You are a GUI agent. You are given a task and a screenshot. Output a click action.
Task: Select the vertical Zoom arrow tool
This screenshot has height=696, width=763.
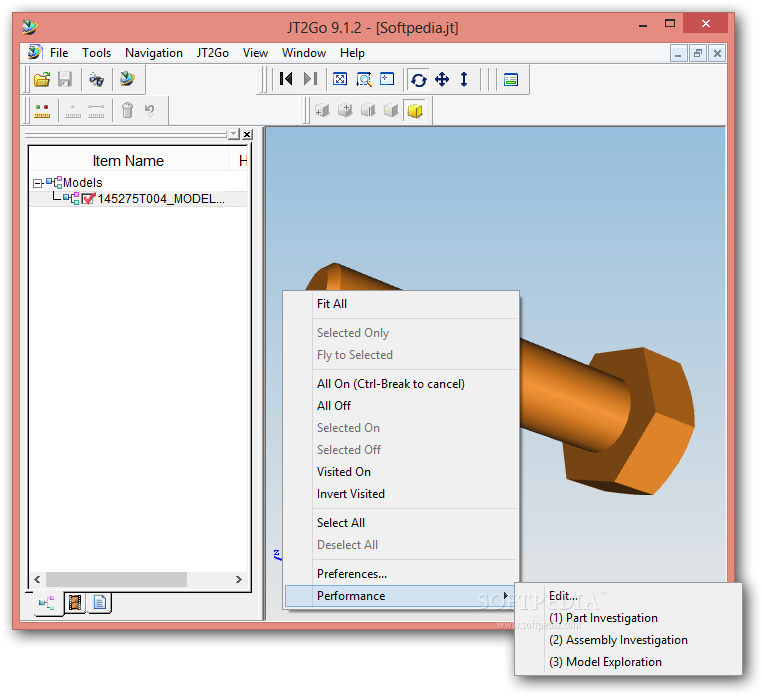464,79
